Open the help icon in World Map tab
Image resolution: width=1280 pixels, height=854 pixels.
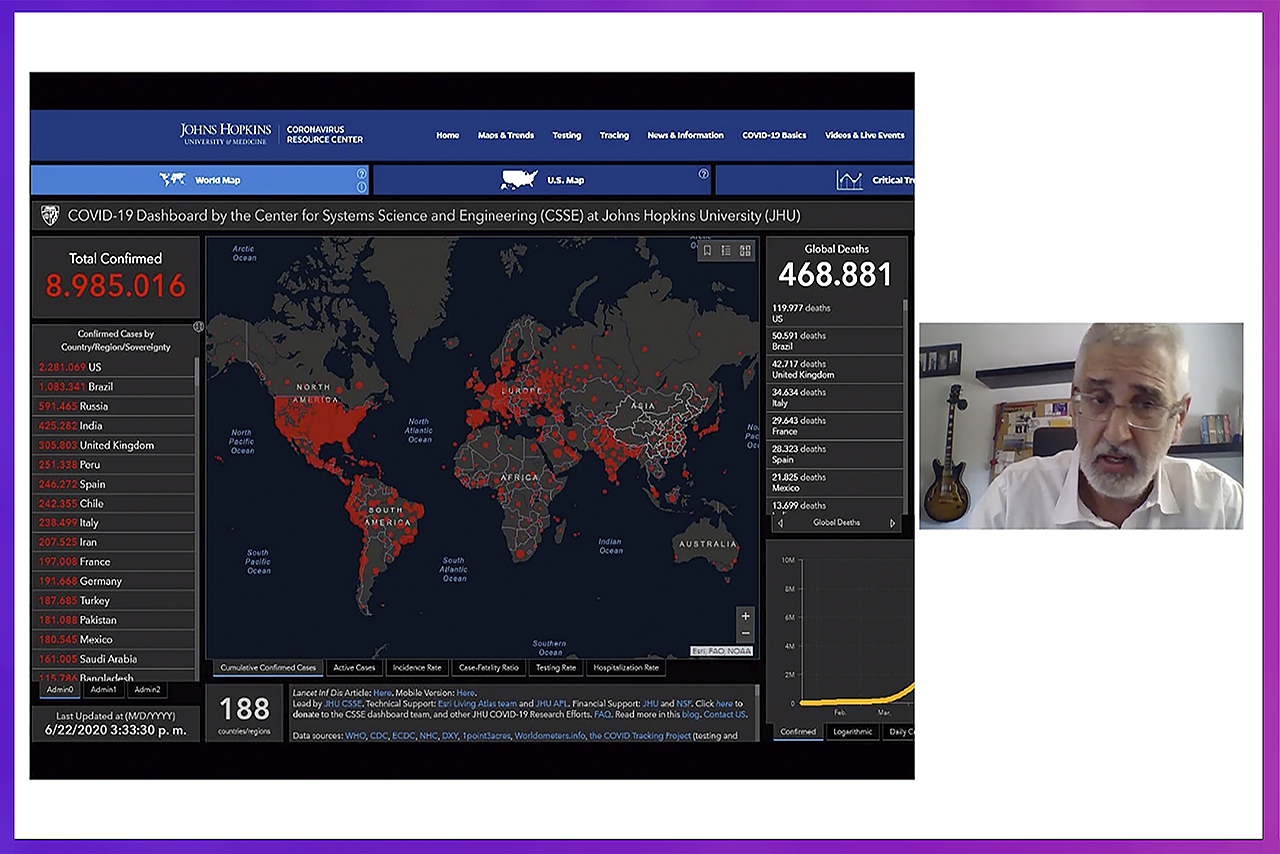click(x=361, y=173)
